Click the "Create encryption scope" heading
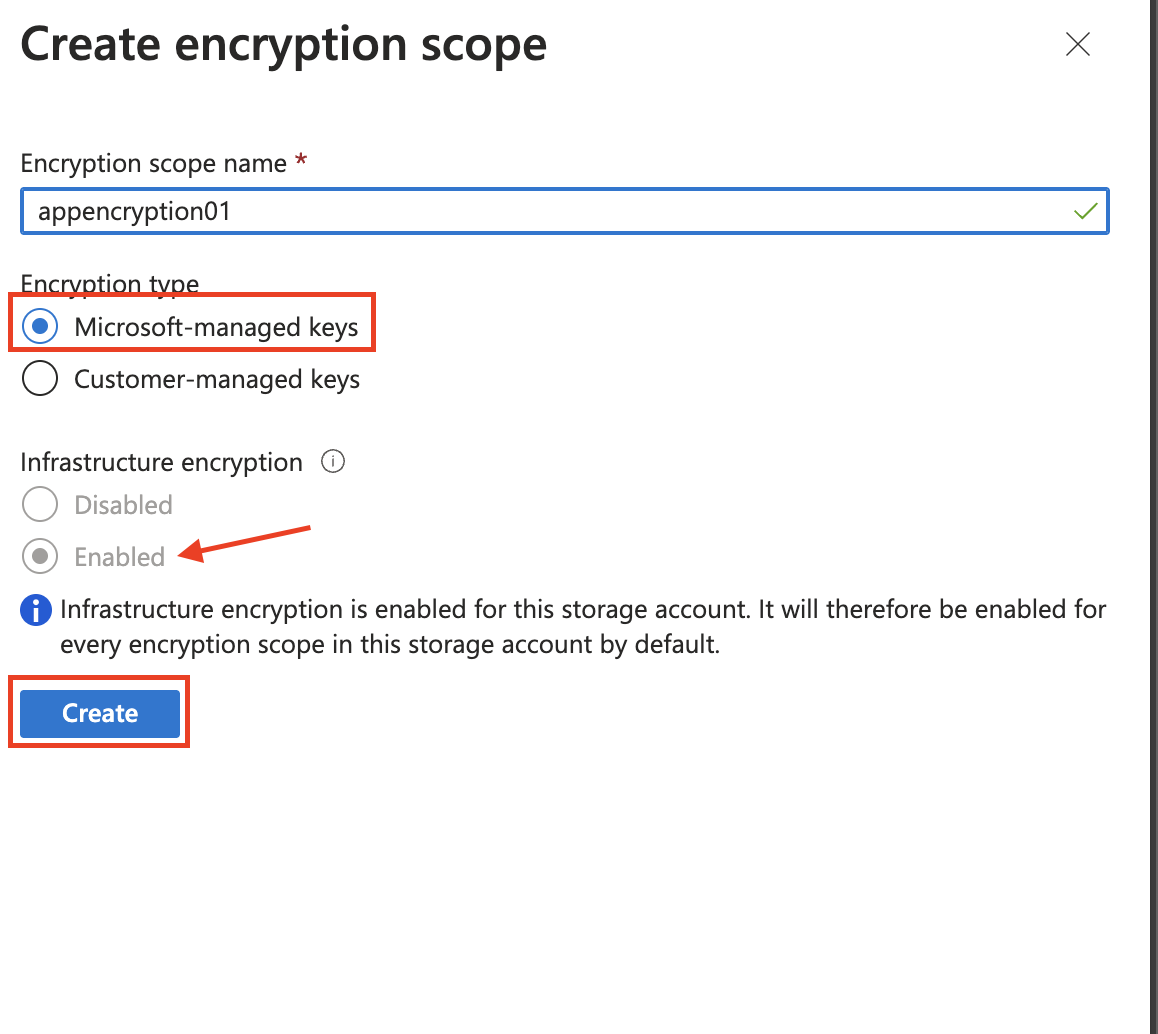Screen dimensions: 1158x1034 [284, 46]
